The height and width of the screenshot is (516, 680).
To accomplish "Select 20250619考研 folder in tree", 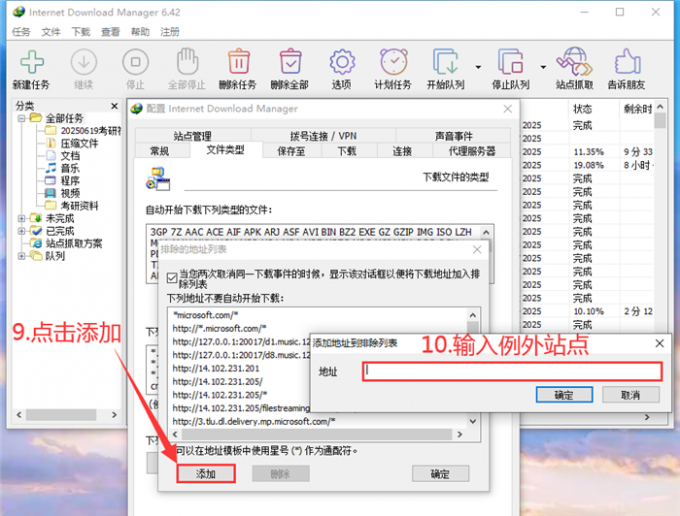I will [x=91, y=131].
